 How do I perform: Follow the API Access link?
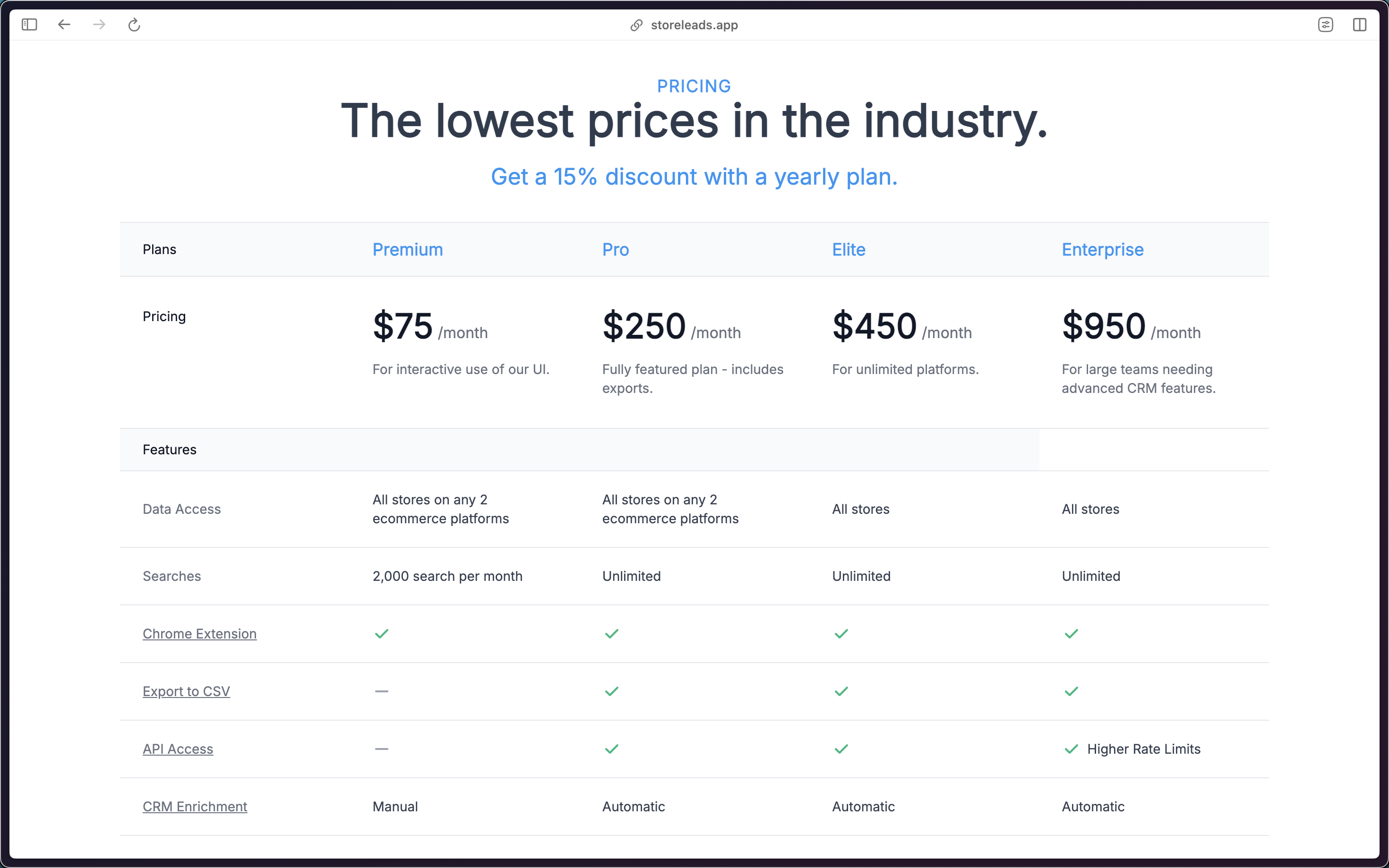point(178,749)
